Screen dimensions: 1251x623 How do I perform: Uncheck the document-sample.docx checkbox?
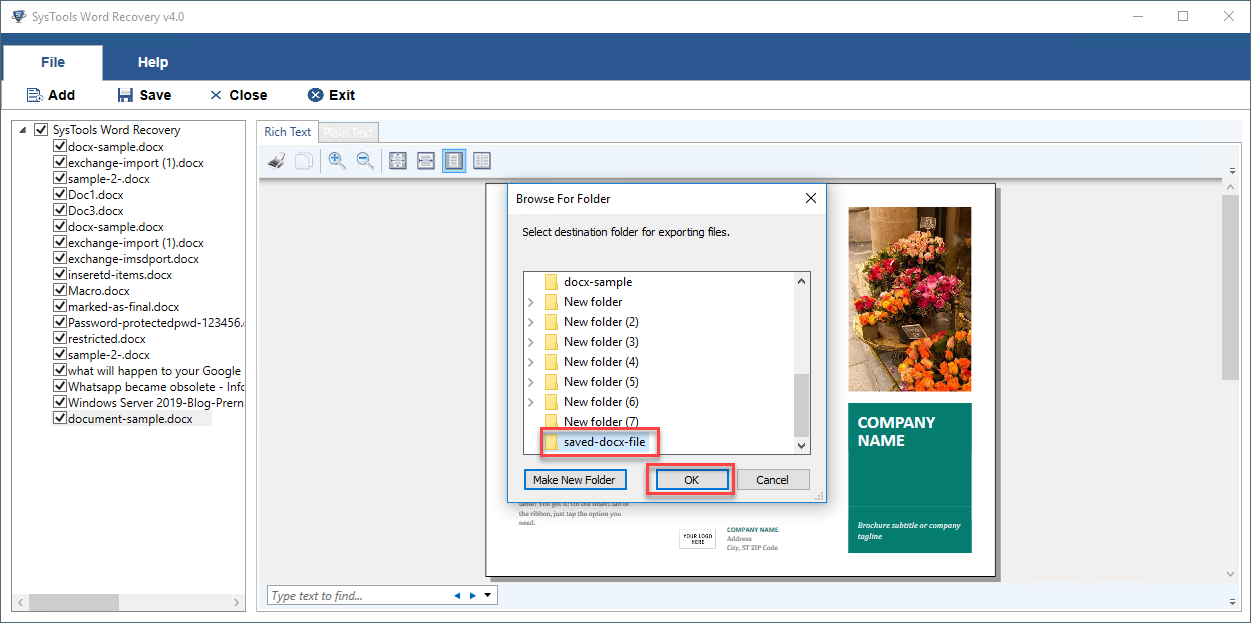click(60, 418)
